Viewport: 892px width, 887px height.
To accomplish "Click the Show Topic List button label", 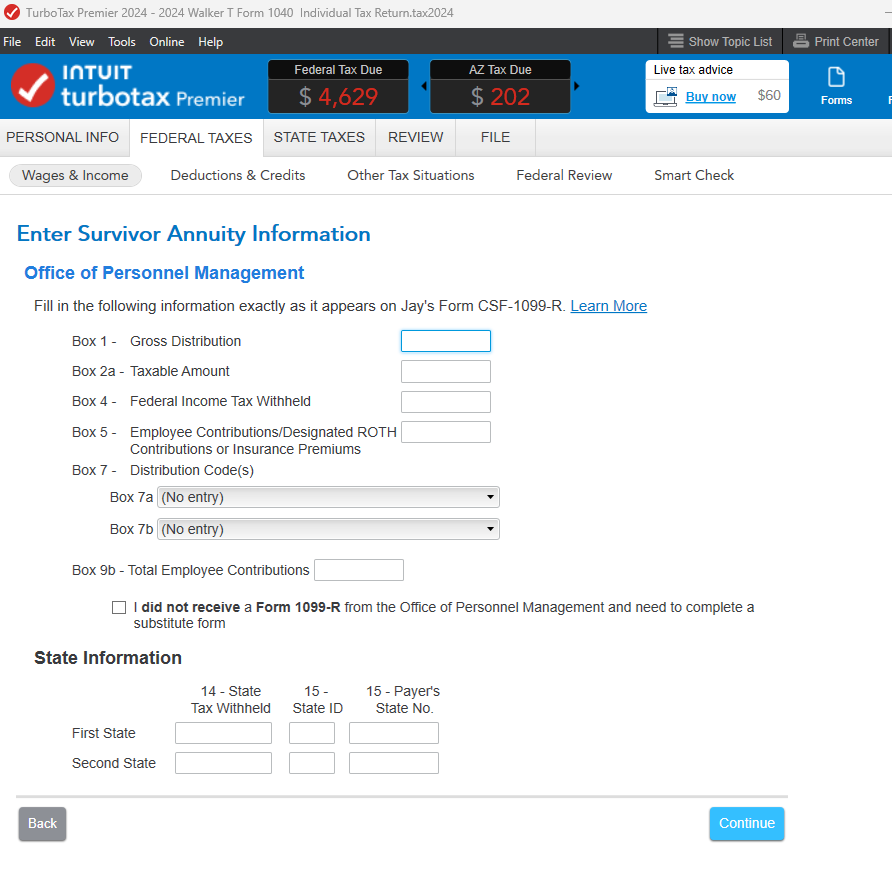I will coord(730,42).
